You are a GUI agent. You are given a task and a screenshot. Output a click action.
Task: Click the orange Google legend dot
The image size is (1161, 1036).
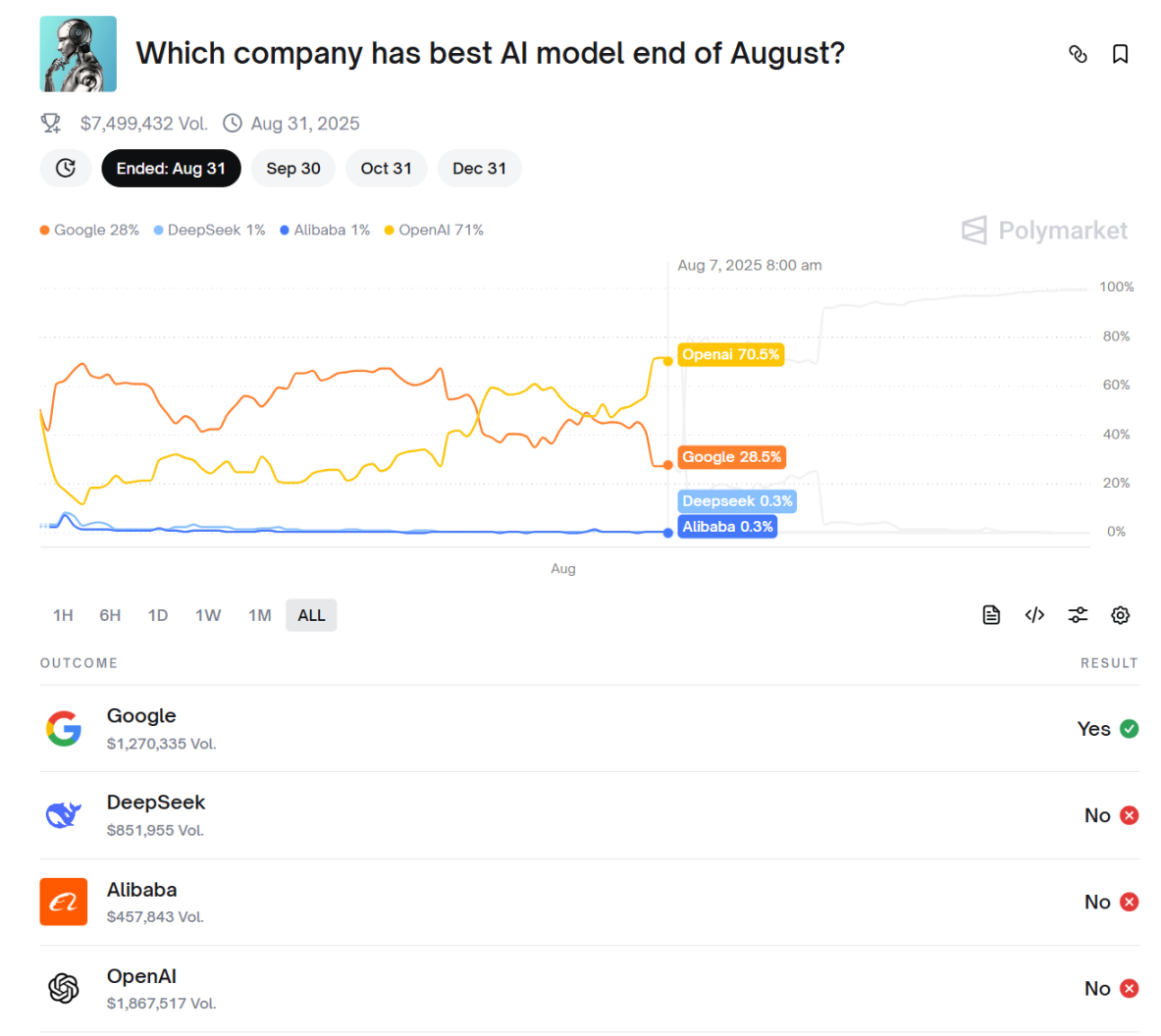[45, 231]
